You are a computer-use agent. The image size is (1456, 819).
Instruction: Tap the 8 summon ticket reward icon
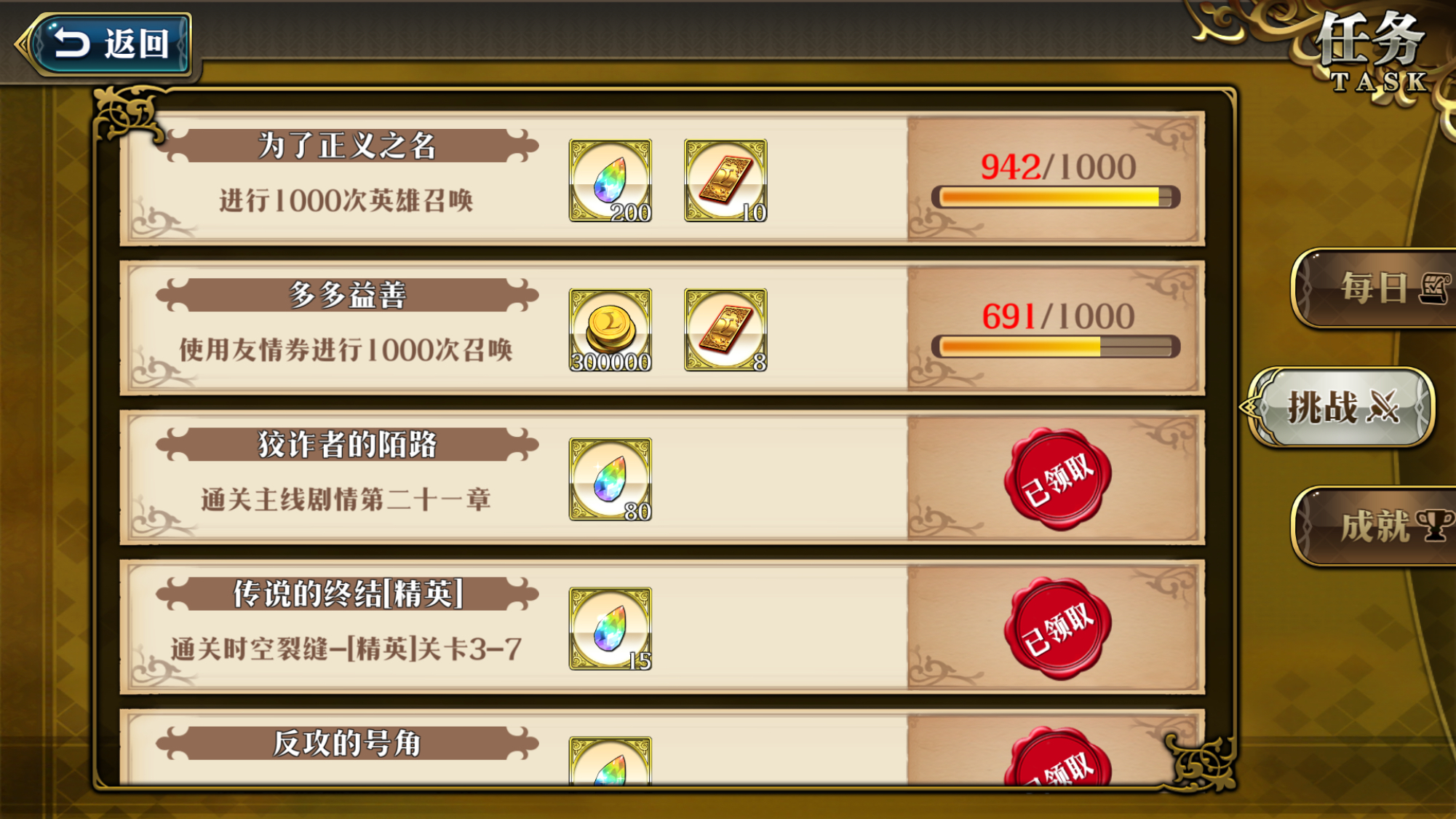point(725,331)
